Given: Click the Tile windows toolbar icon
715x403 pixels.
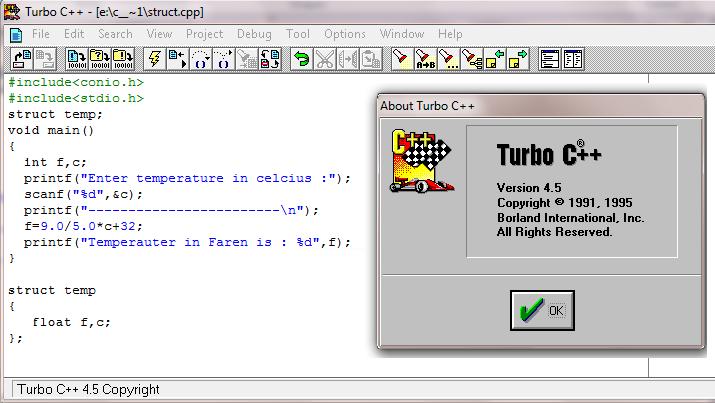Looking at the screenshot, I should [573, 59].
